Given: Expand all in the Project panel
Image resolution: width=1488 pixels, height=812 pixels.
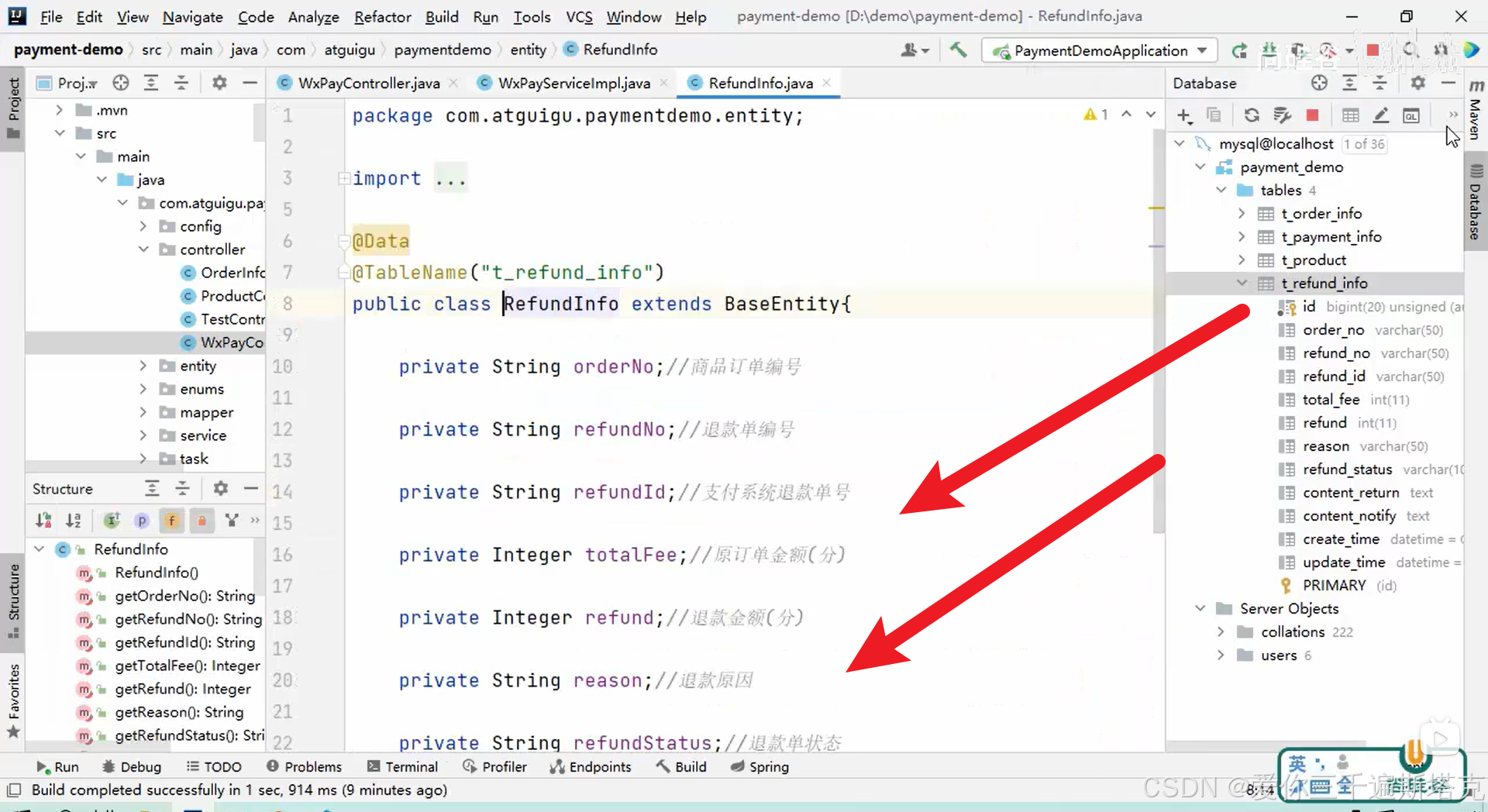Looking at the screenshot, I should click(151, 83).
